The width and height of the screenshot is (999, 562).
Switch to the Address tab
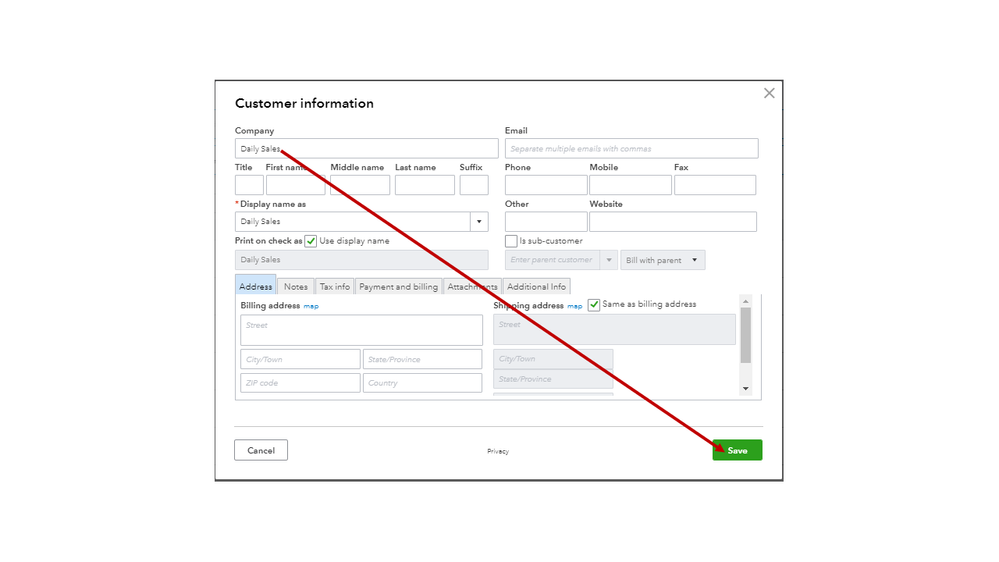[255, 286]
